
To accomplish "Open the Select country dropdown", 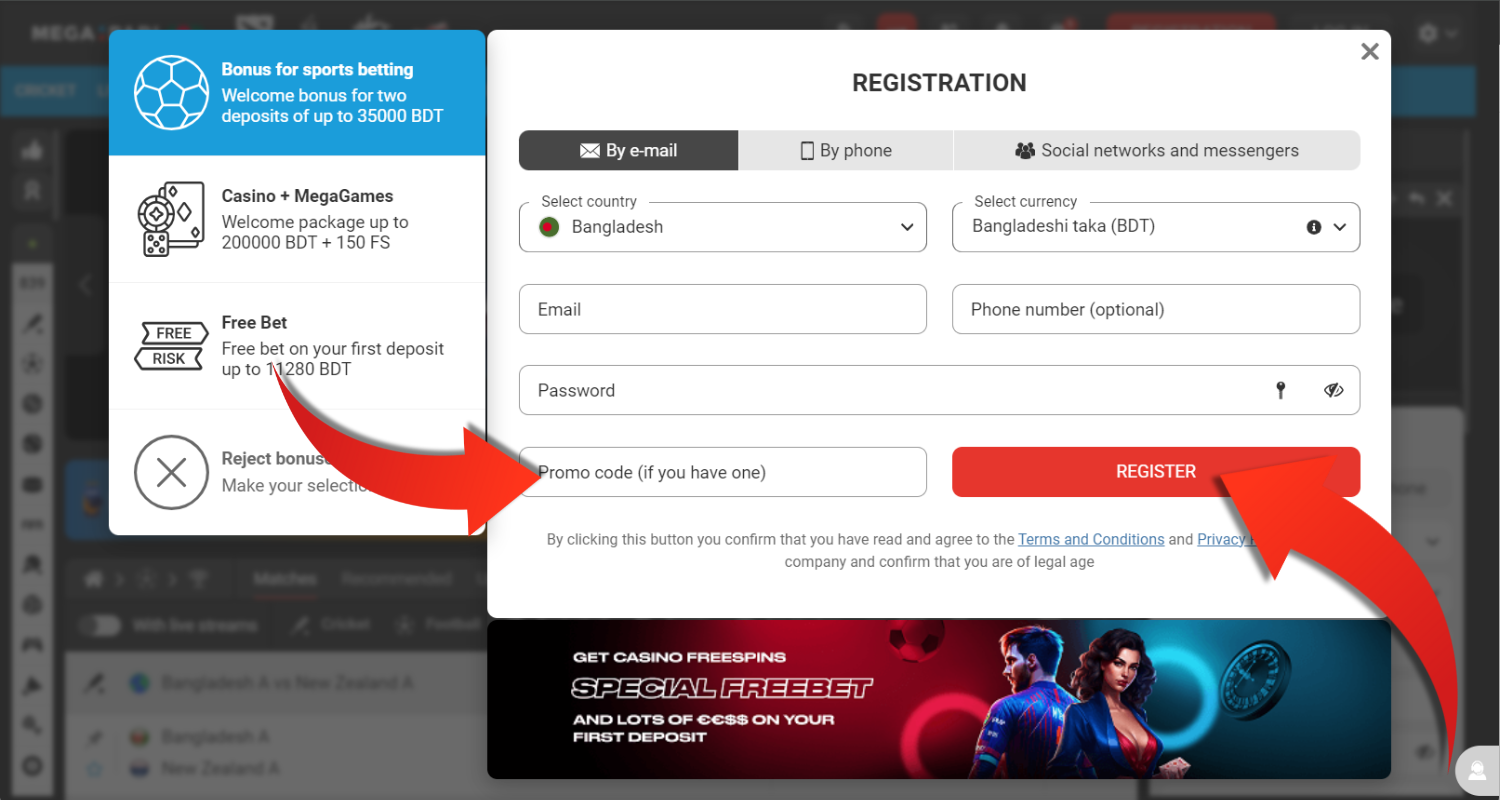I will coord(722,227).
